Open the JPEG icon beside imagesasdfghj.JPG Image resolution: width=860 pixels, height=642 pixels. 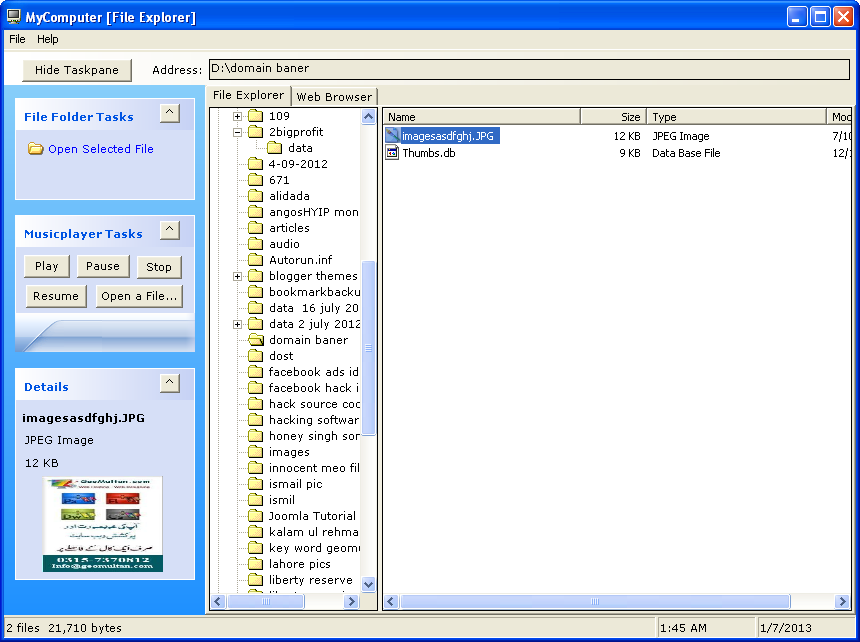coord(390,136)
